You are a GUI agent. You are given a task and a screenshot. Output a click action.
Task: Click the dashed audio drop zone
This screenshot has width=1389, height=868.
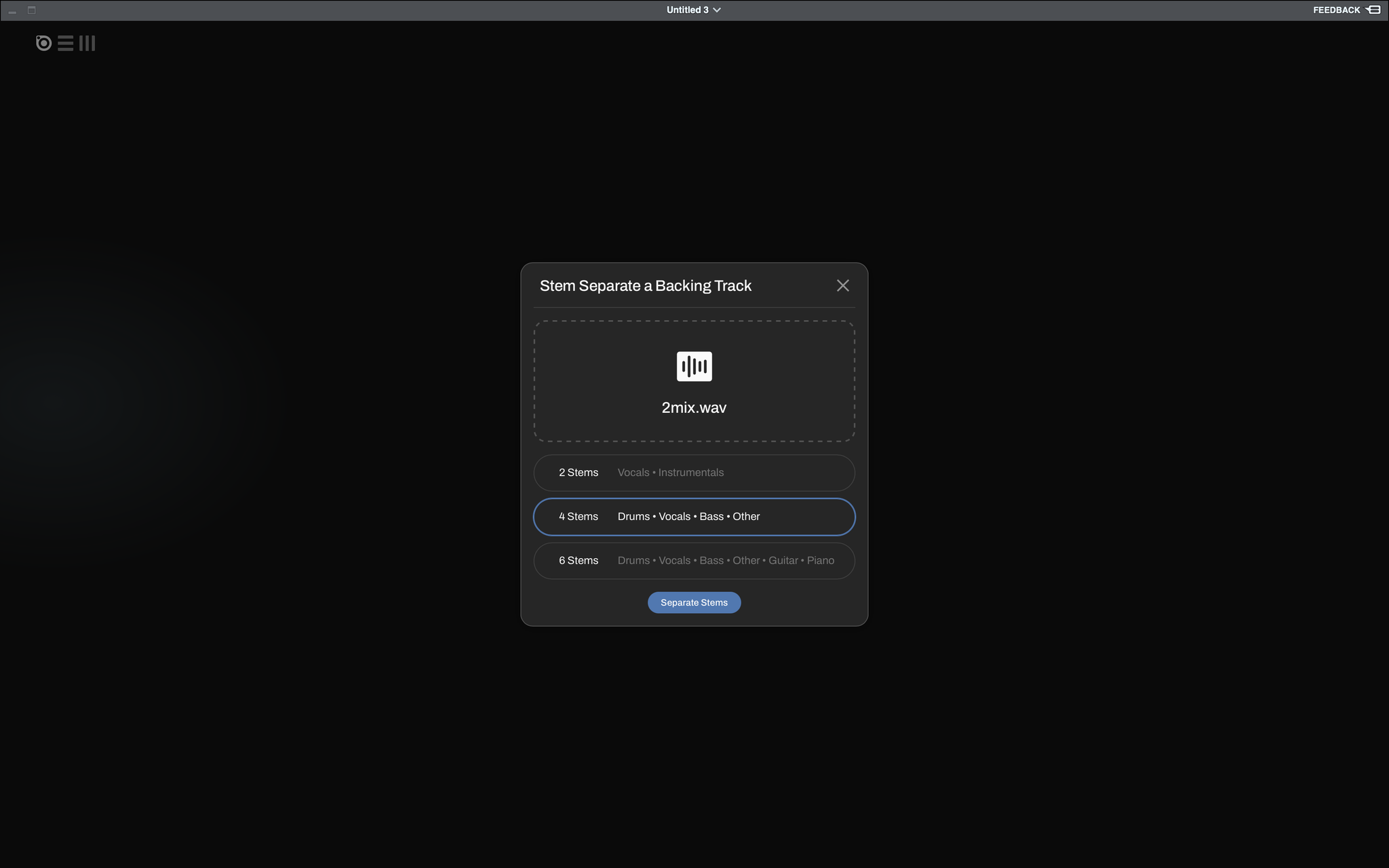(x=694, y=381)
